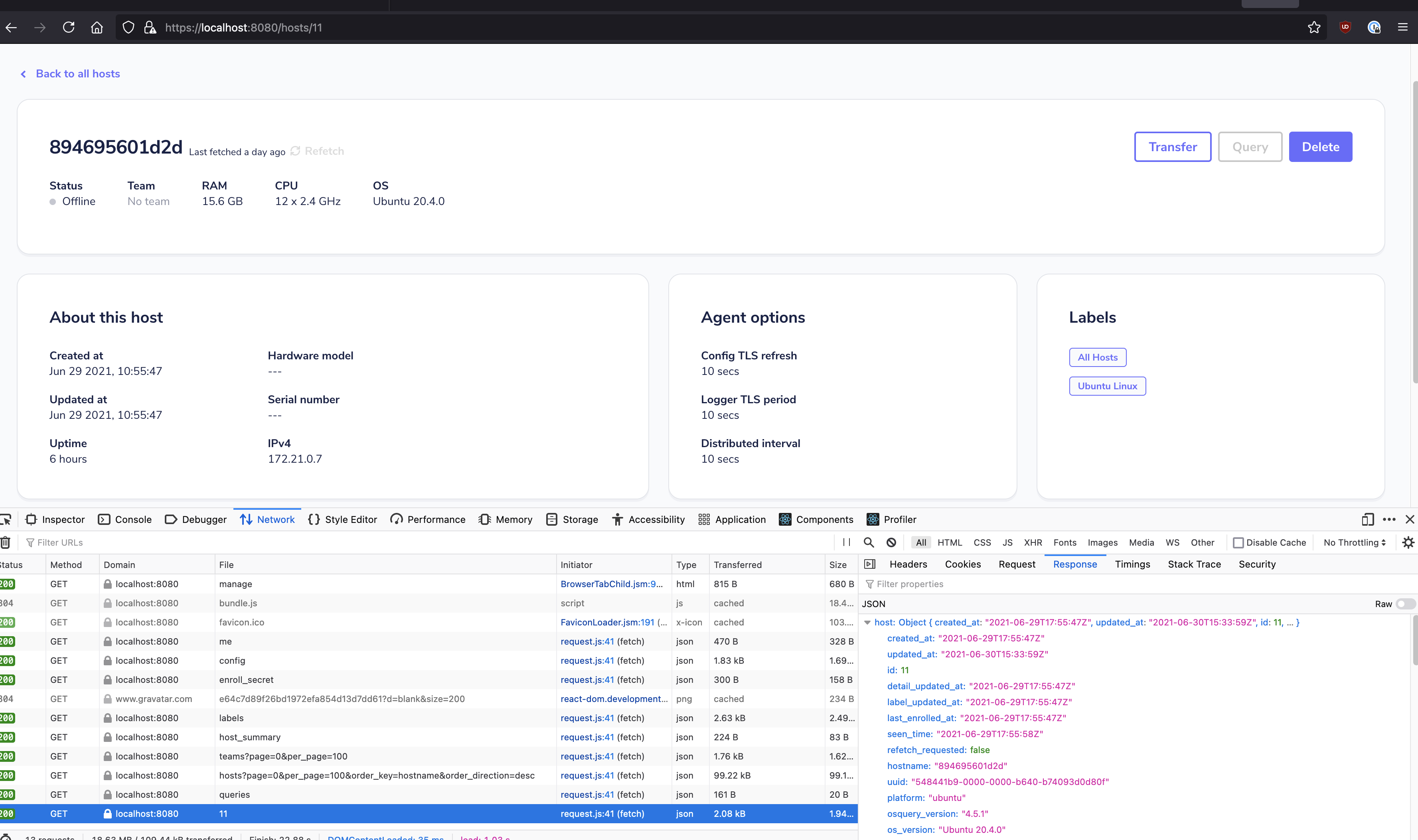Click the Transfer button
Viewport: 1418px width, 840px height.
pyautogui.click(x=1172, y=147)
